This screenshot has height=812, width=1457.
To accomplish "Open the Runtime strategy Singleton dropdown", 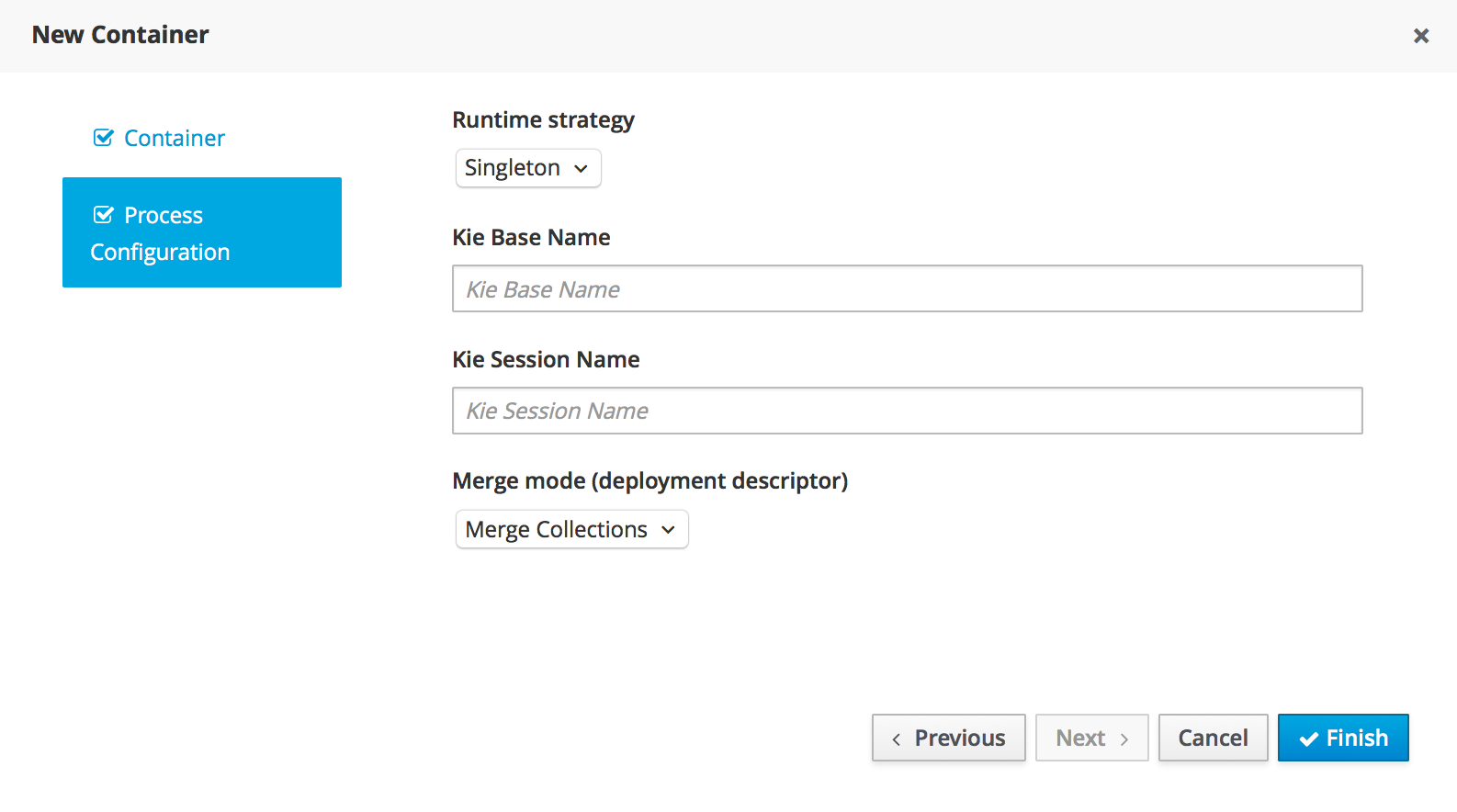I will (528, 168).
